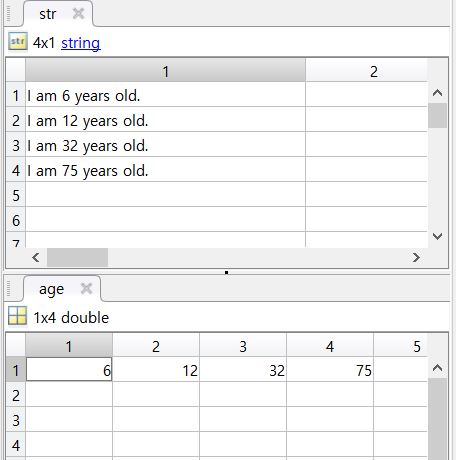Select age cell containing 6
456x460 pixels.
69,369
